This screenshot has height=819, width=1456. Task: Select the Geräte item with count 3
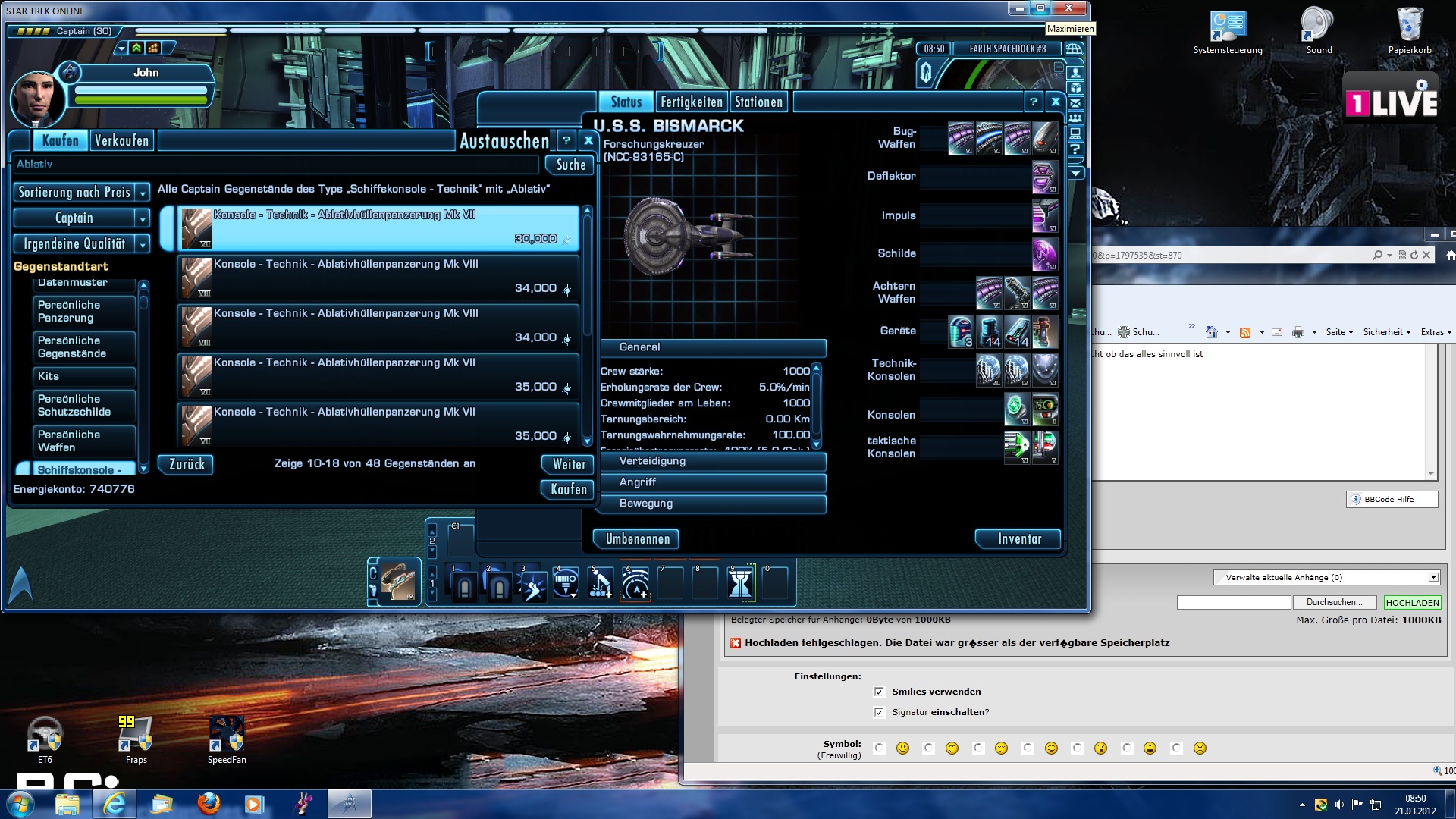tap(961, 331)
